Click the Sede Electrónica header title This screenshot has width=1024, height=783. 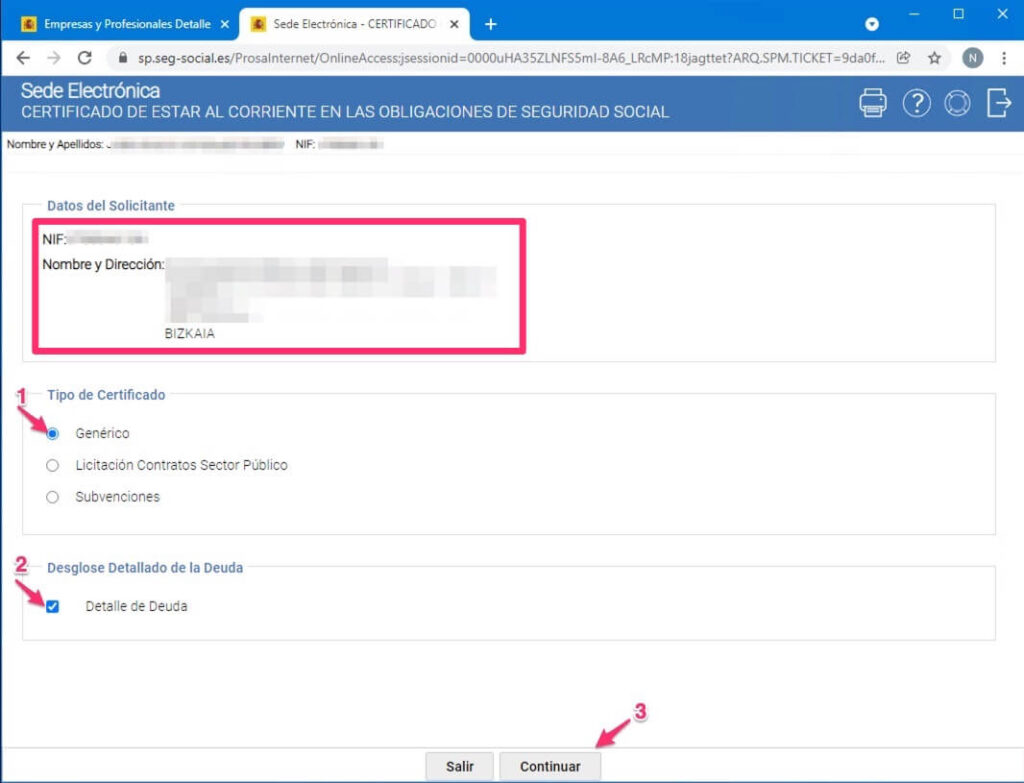90,91
